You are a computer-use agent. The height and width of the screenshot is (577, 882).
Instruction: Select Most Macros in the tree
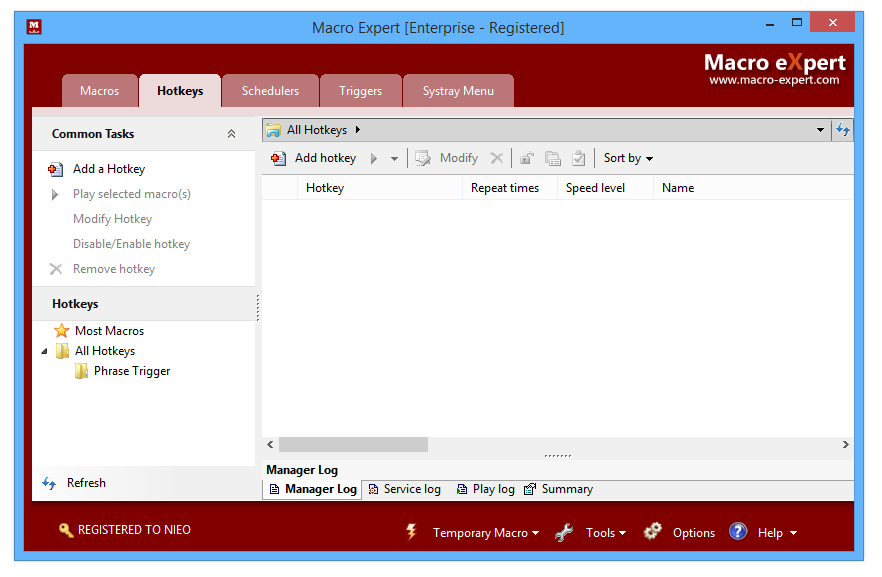[110, 331]
